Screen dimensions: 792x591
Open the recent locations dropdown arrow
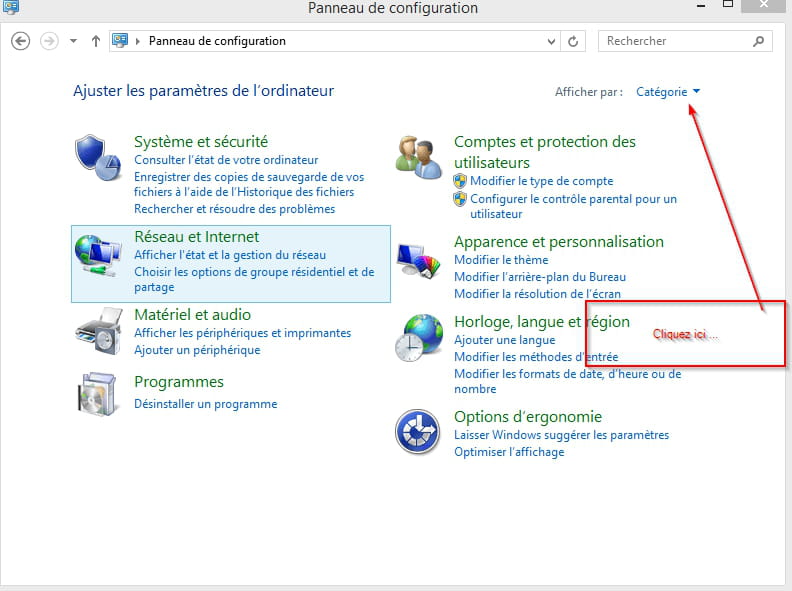(x=73, y=41)
